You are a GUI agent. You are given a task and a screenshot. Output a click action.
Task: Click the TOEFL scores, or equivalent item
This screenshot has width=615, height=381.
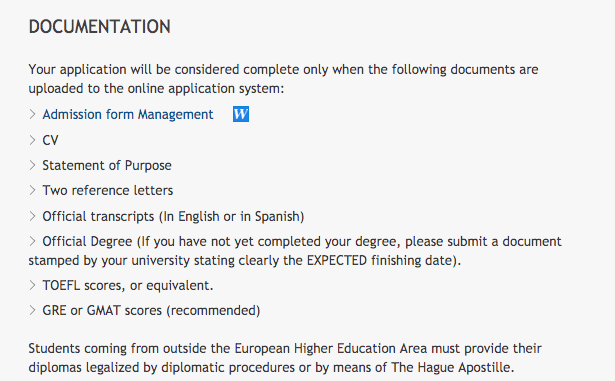[x=128, y=286]
